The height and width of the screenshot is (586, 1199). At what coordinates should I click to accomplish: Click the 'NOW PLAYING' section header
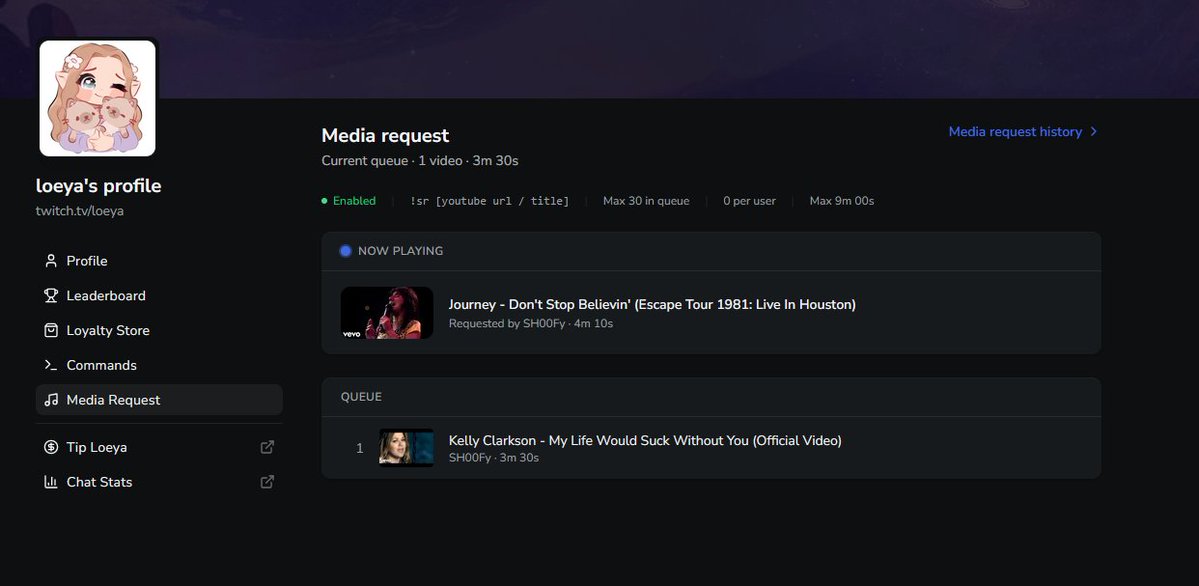pos(401,251)
